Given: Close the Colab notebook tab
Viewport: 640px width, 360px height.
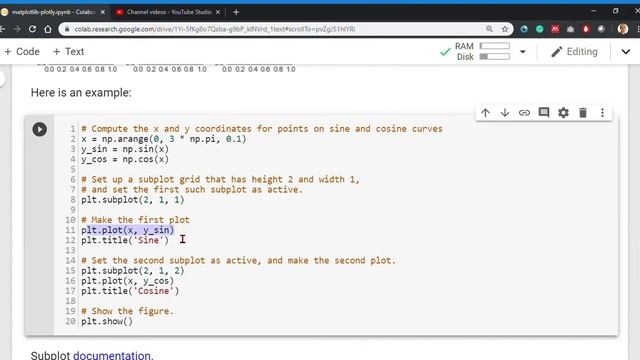Looking at the screenshot, I should coord(102,12).
